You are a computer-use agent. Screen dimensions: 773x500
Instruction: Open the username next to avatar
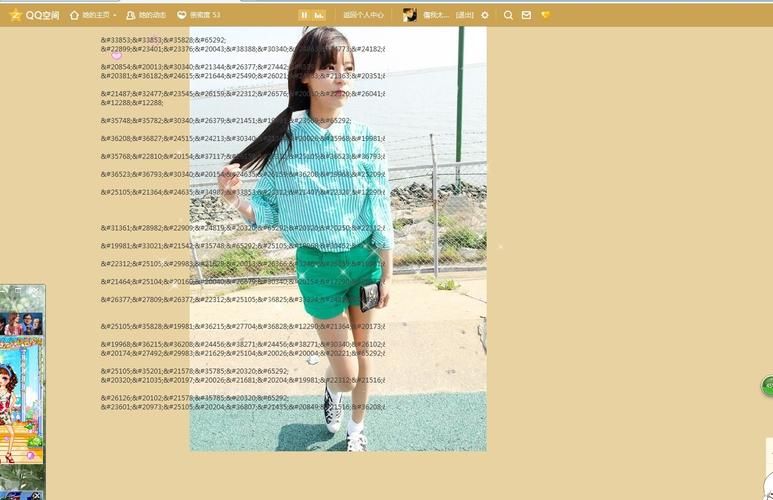pyautogui.click(x=435, y=15)
